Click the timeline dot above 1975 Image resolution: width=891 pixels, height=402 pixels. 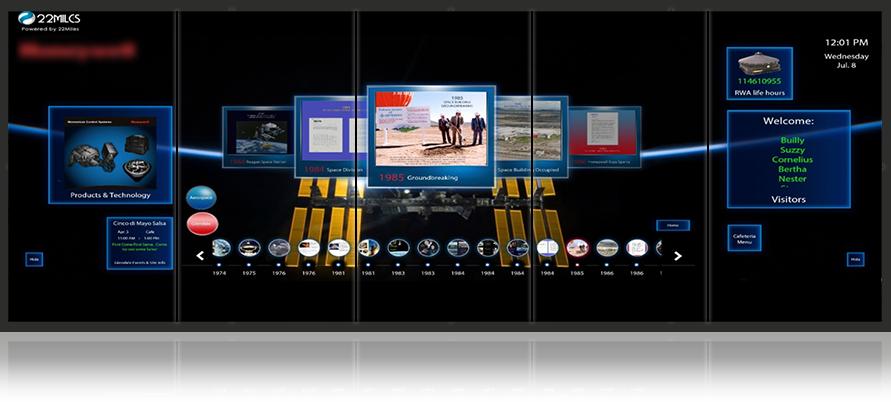click(x=249, y=264)
